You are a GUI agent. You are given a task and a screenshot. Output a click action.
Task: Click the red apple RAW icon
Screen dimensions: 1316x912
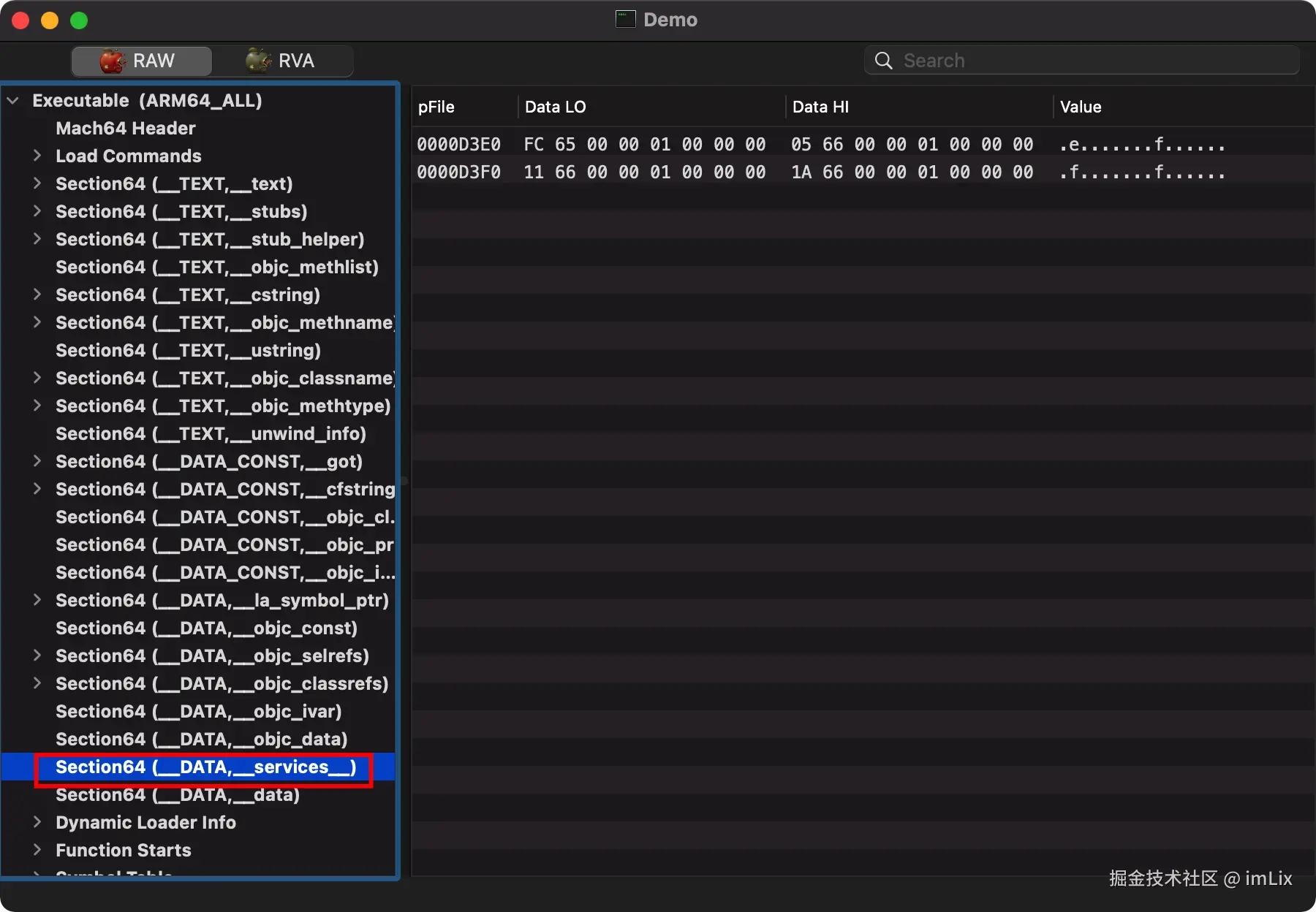click(x=113, y=61)
